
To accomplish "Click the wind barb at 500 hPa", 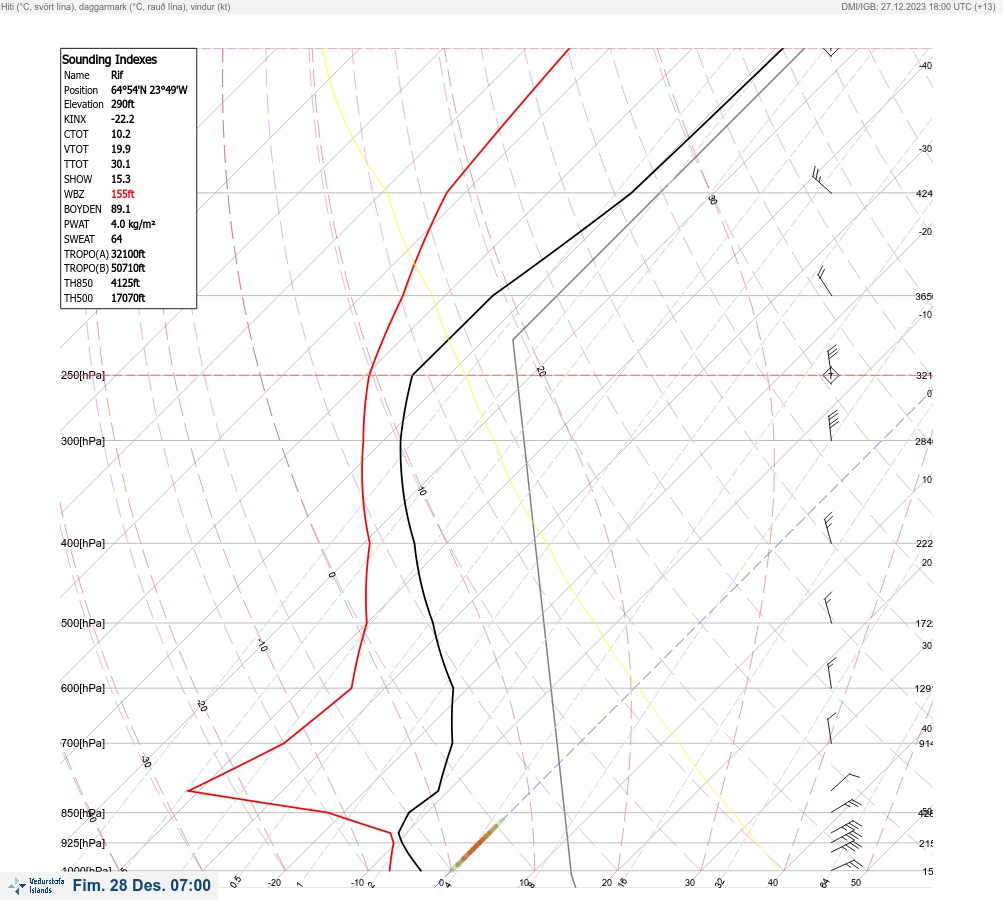I will click(828, 608).
